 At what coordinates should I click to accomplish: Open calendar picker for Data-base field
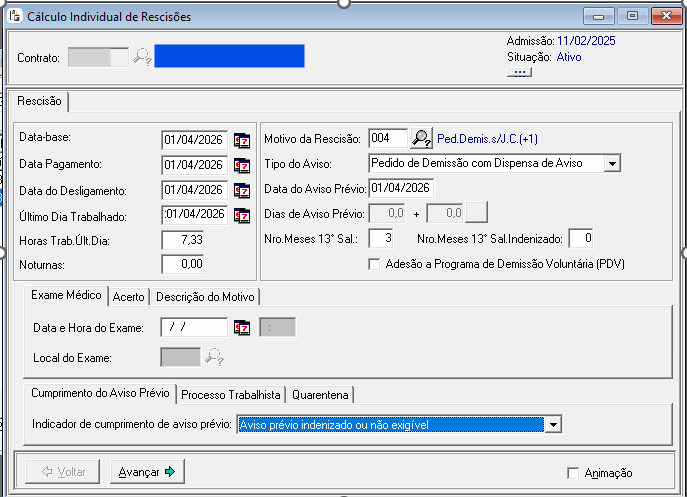[241, 140]
